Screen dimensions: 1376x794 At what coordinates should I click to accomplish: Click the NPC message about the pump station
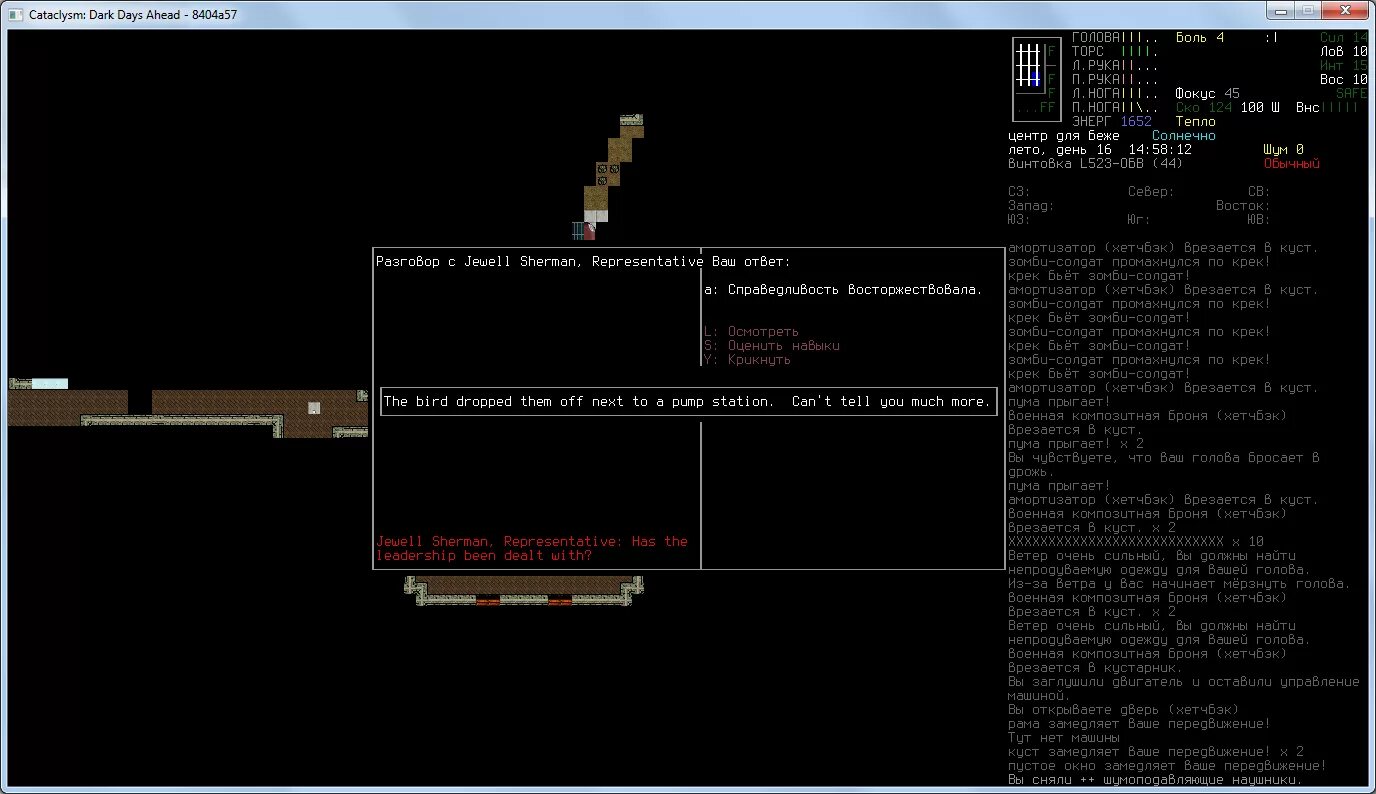point(688,402)
